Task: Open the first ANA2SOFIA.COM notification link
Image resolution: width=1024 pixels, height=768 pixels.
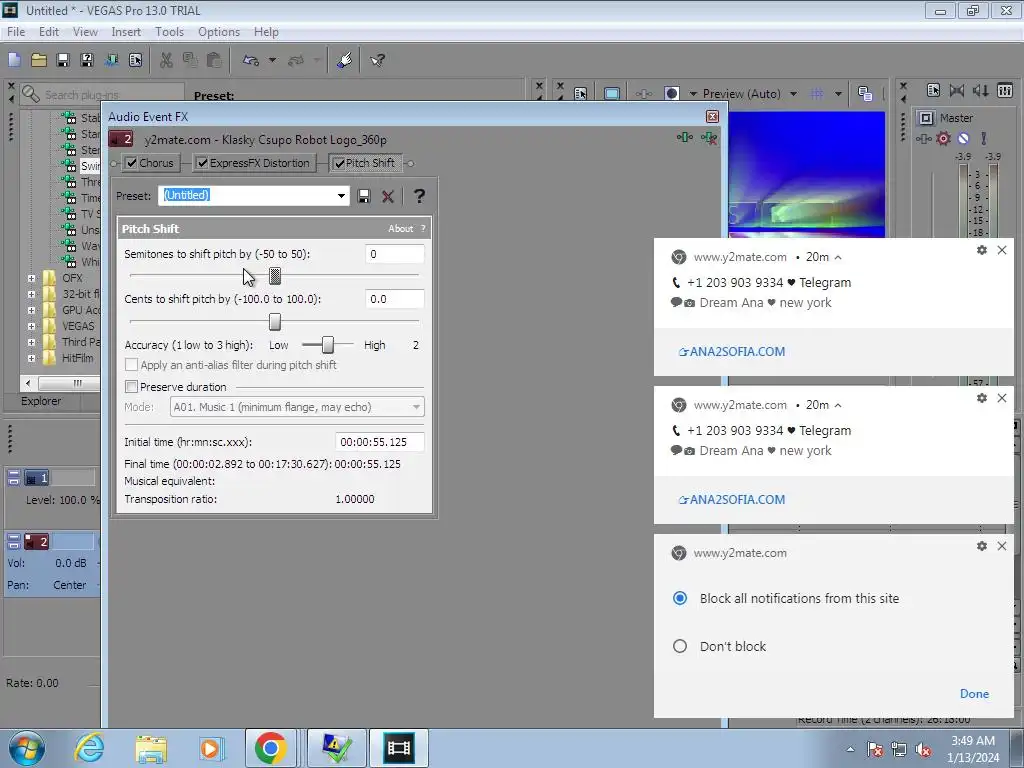Action: tap(732, 351)
